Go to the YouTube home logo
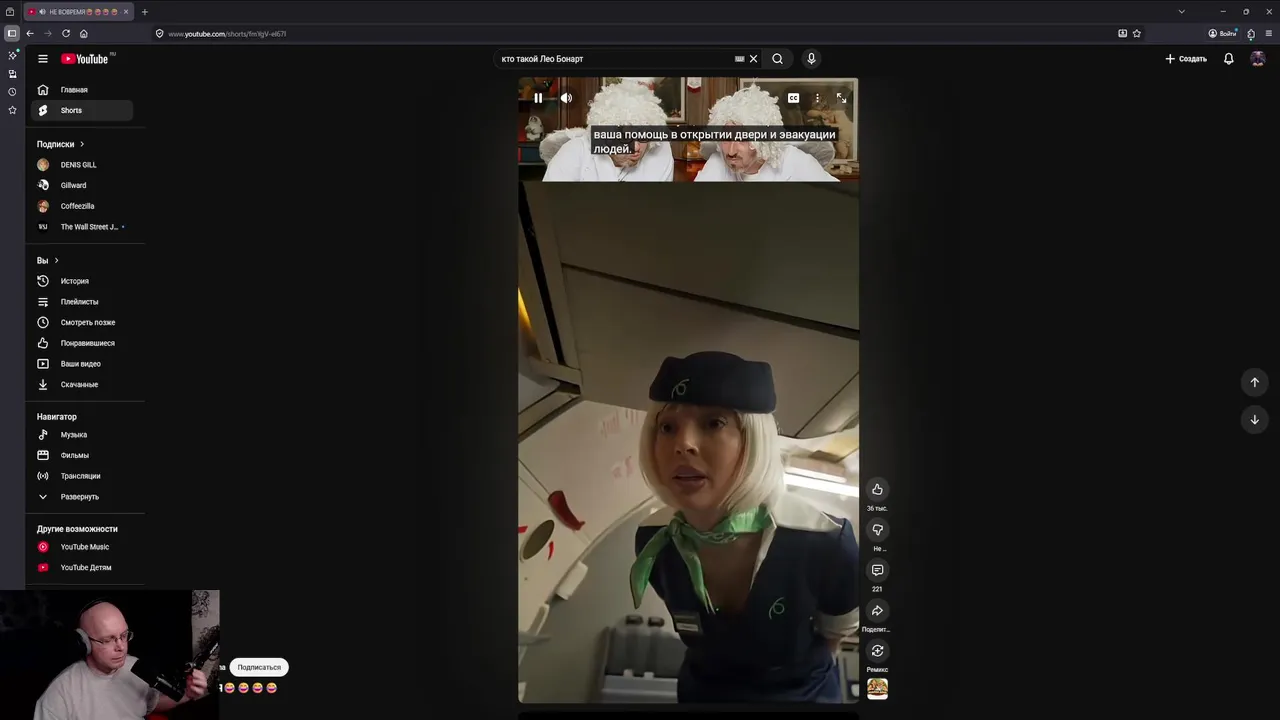Viewport: 1280px width, 720px height. pyautogui.click(x=87, y=59)
